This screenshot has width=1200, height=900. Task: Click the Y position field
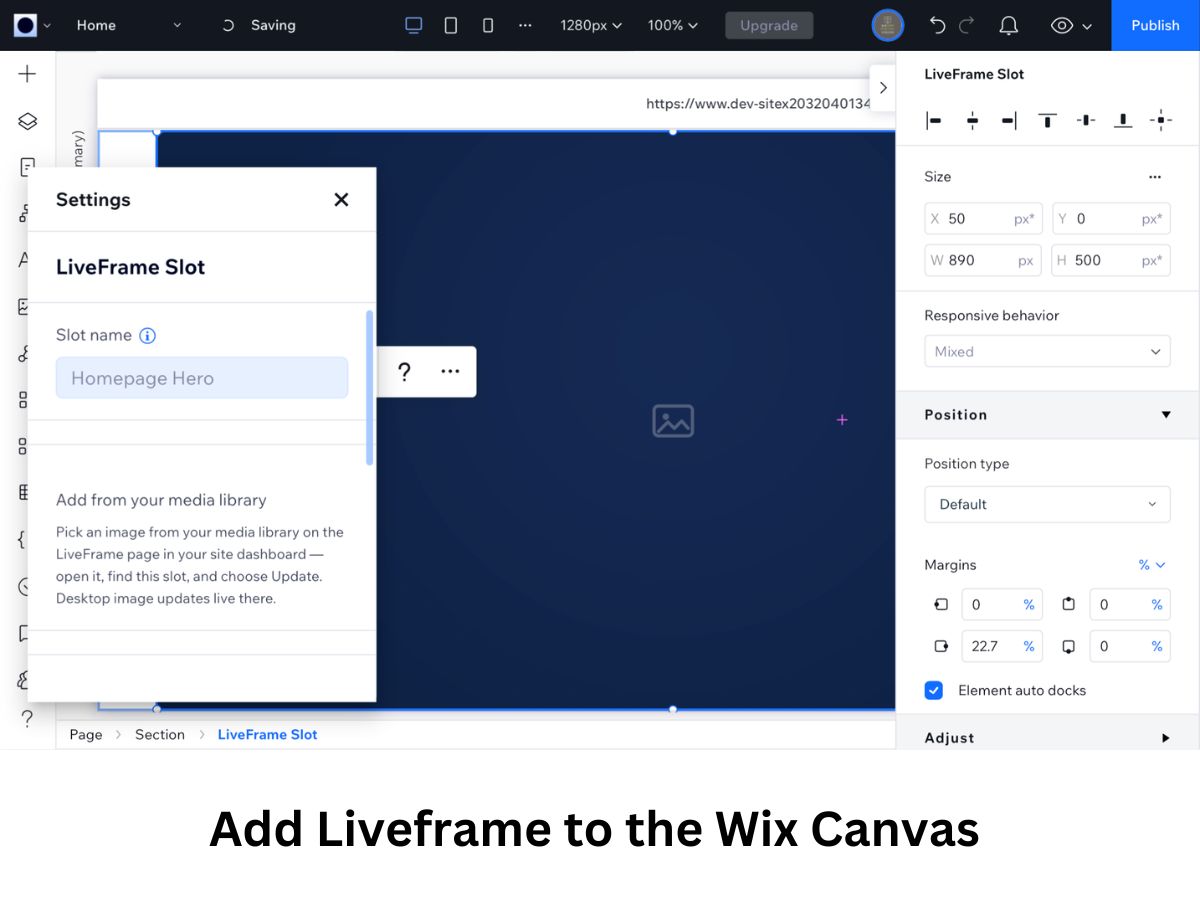(1111, 218)
